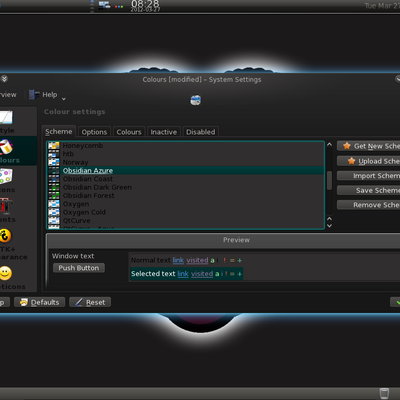Select the Norway colour scheme
This screenshot has height=400, width=400.
click(x=185, y=162)
